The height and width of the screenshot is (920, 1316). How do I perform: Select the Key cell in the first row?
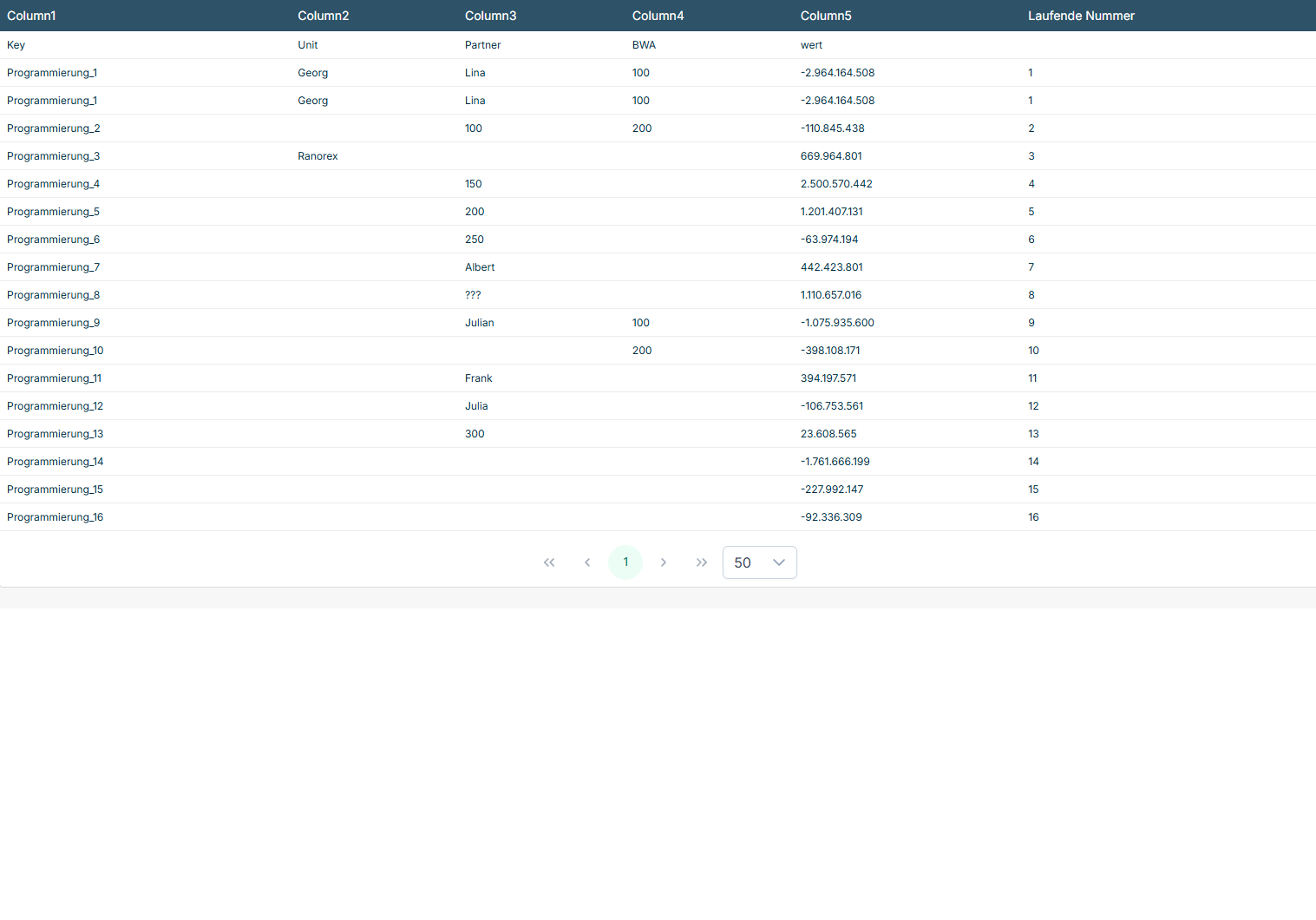(x=16, y=45)
